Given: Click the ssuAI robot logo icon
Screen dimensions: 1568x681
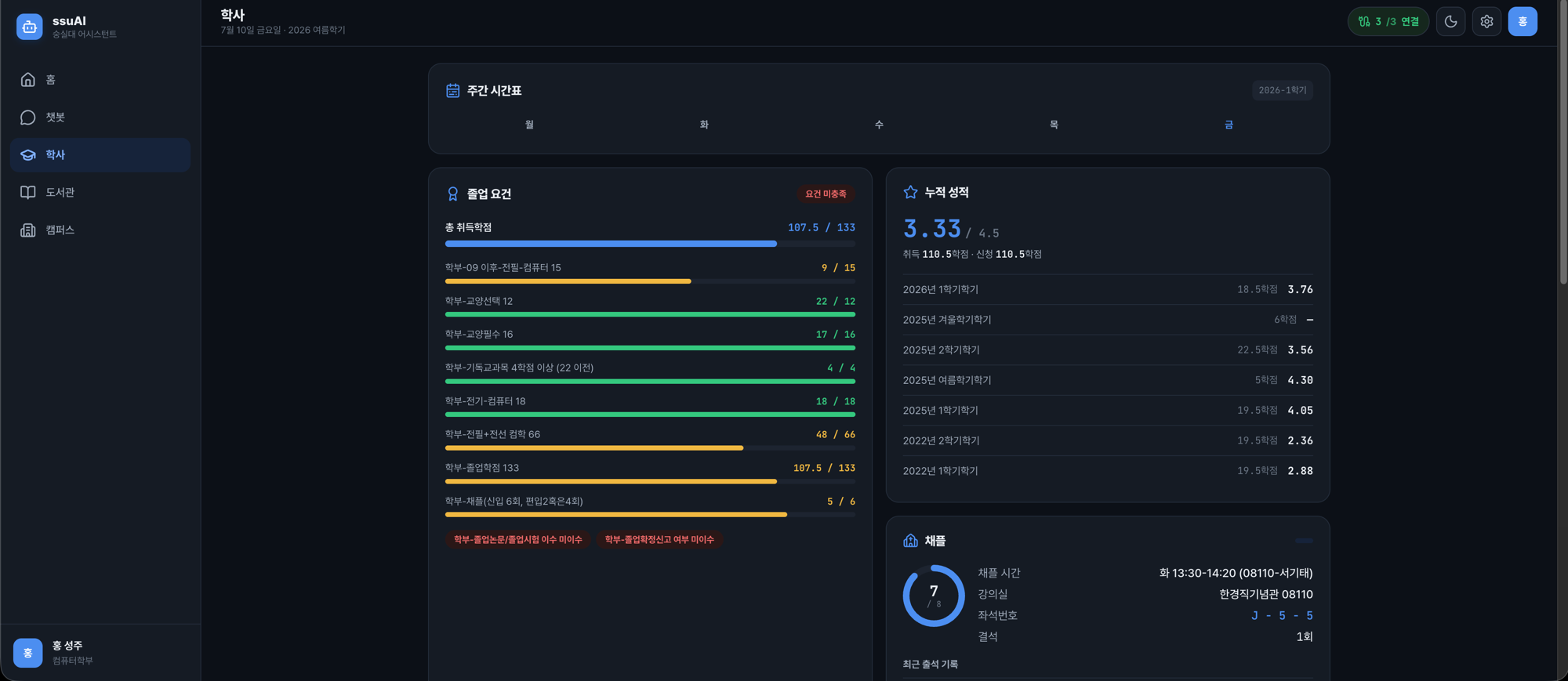Looking at the screenshot, I should [x=29, y=27].
